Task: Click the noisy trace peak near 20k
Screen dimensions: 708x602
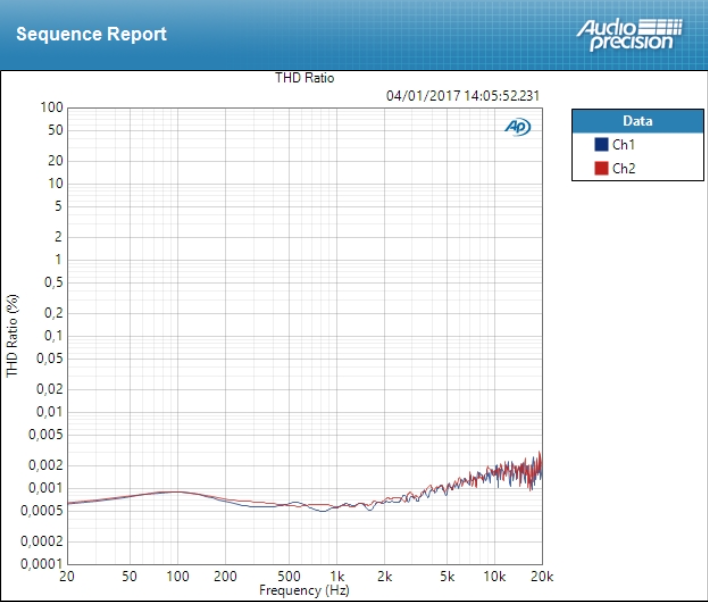Action: (x=540, y=455)
